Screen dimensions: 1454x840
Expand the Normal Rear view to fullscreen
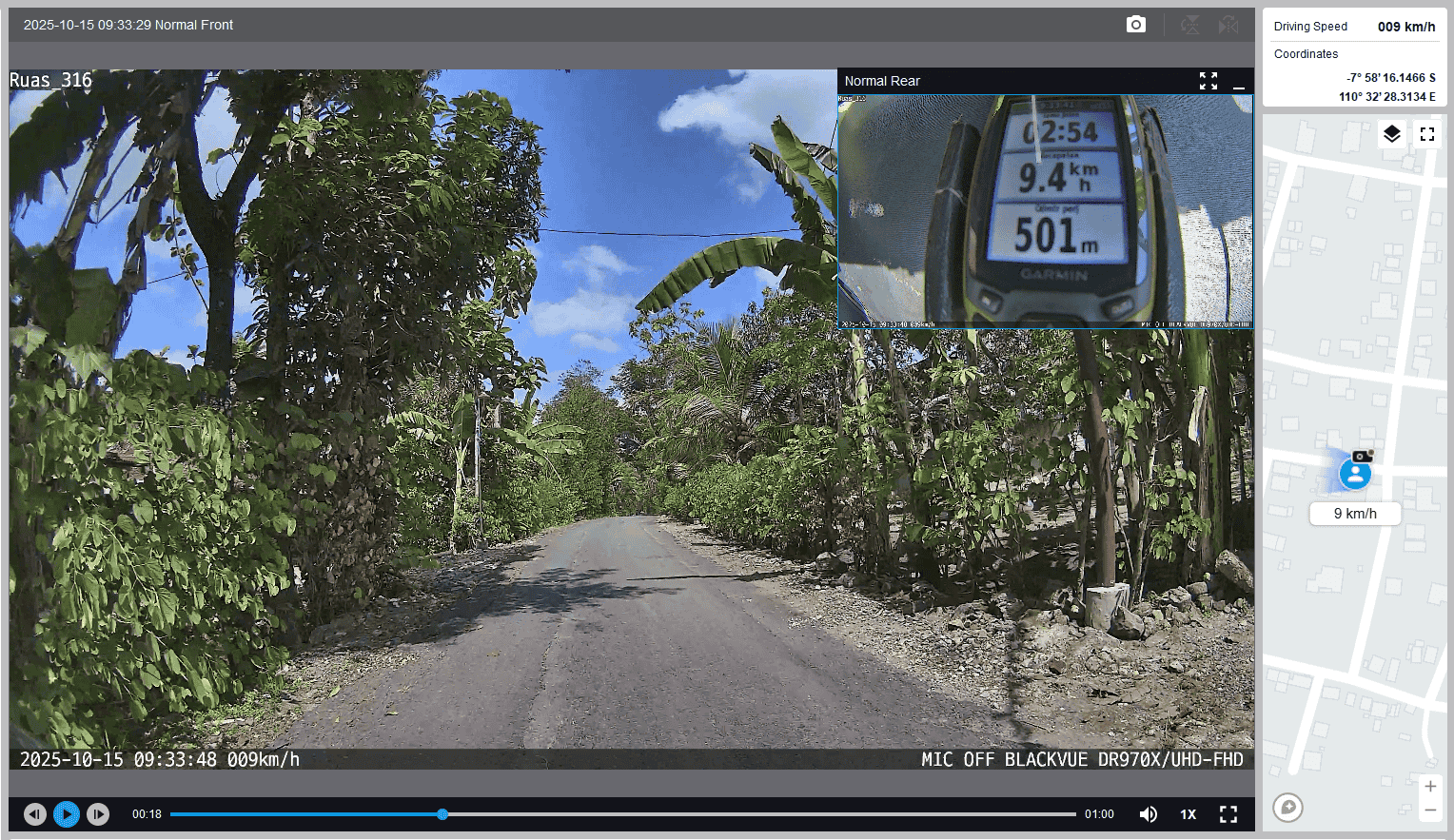[1208, 81]
